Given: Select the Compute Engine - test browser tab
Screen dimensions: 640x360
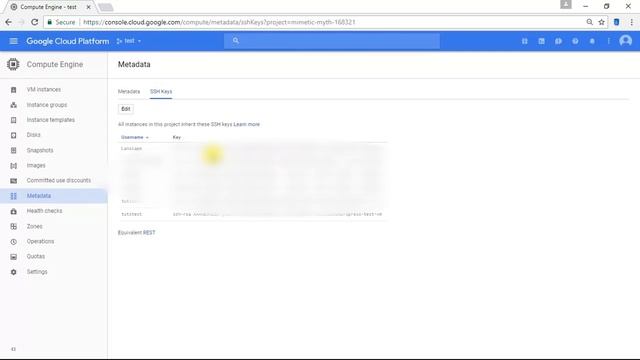Looking at the screenshot, I should (x=48, y=7).
